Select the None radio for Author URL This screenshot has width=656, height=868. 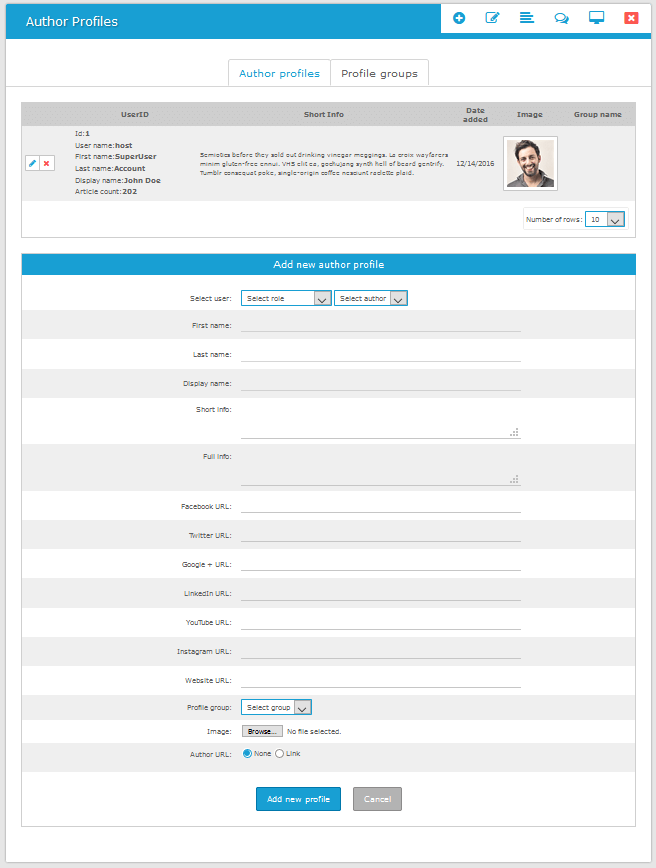[247, 753]
